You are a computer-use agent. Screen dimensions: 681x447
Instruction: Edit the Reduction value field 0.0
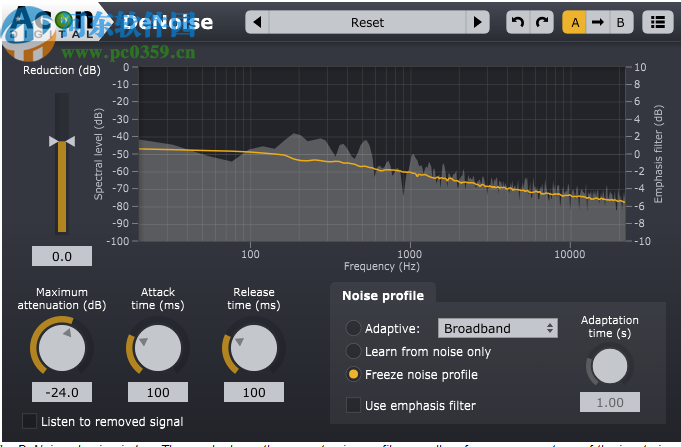coord(62,256)
